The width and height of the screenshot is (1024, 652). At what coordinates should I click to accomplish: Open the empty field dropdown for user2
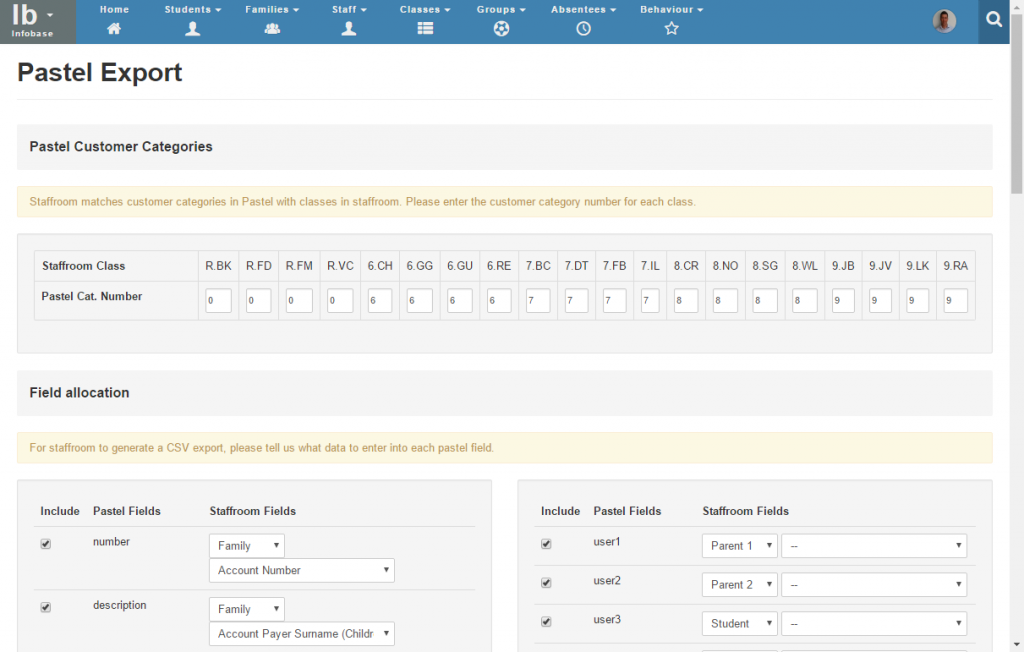pyautogui.click(x=874, y=585)
